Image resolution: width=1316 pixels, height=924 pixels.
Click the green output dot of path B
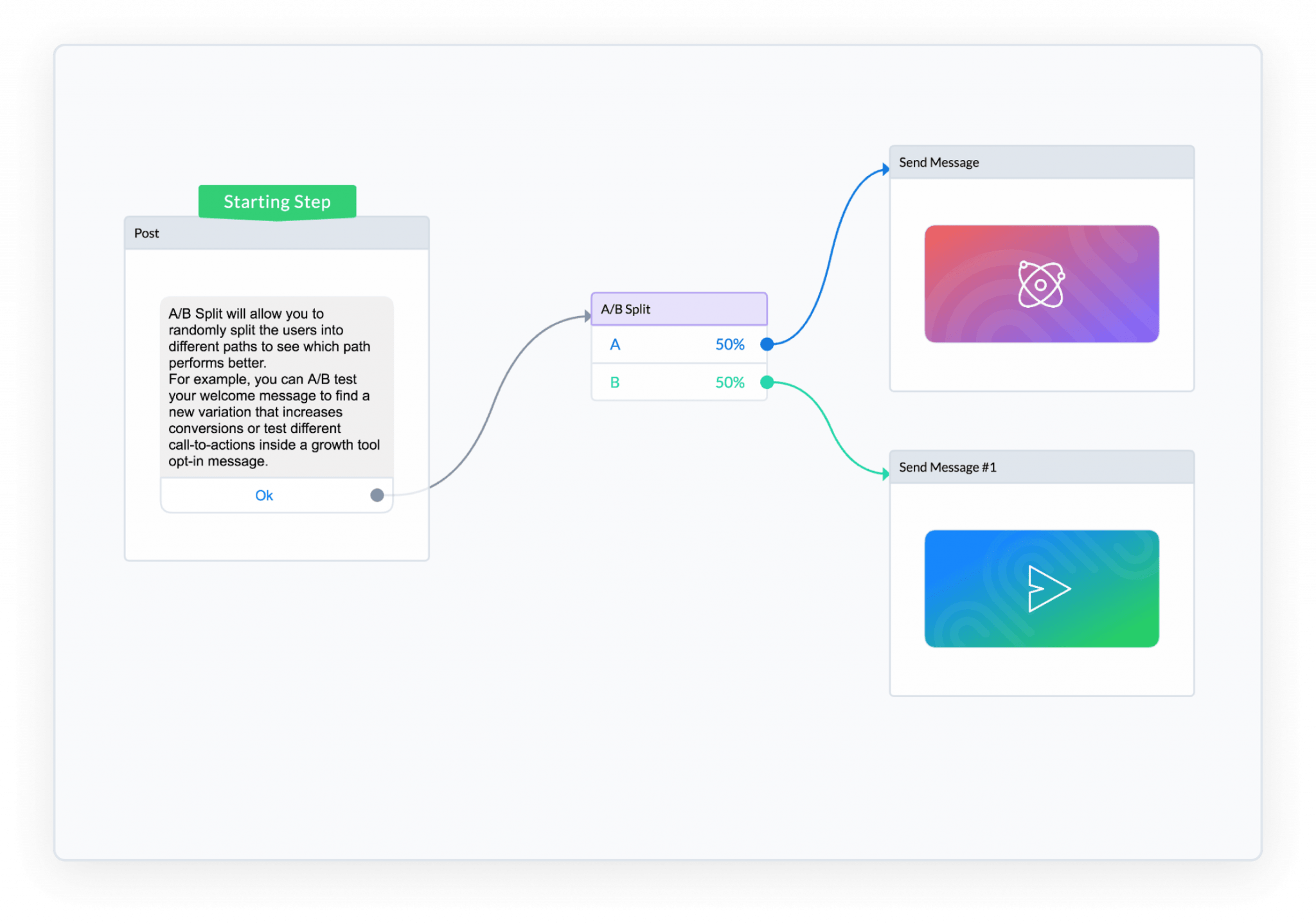pyautogui.click(x=767, y=382)
